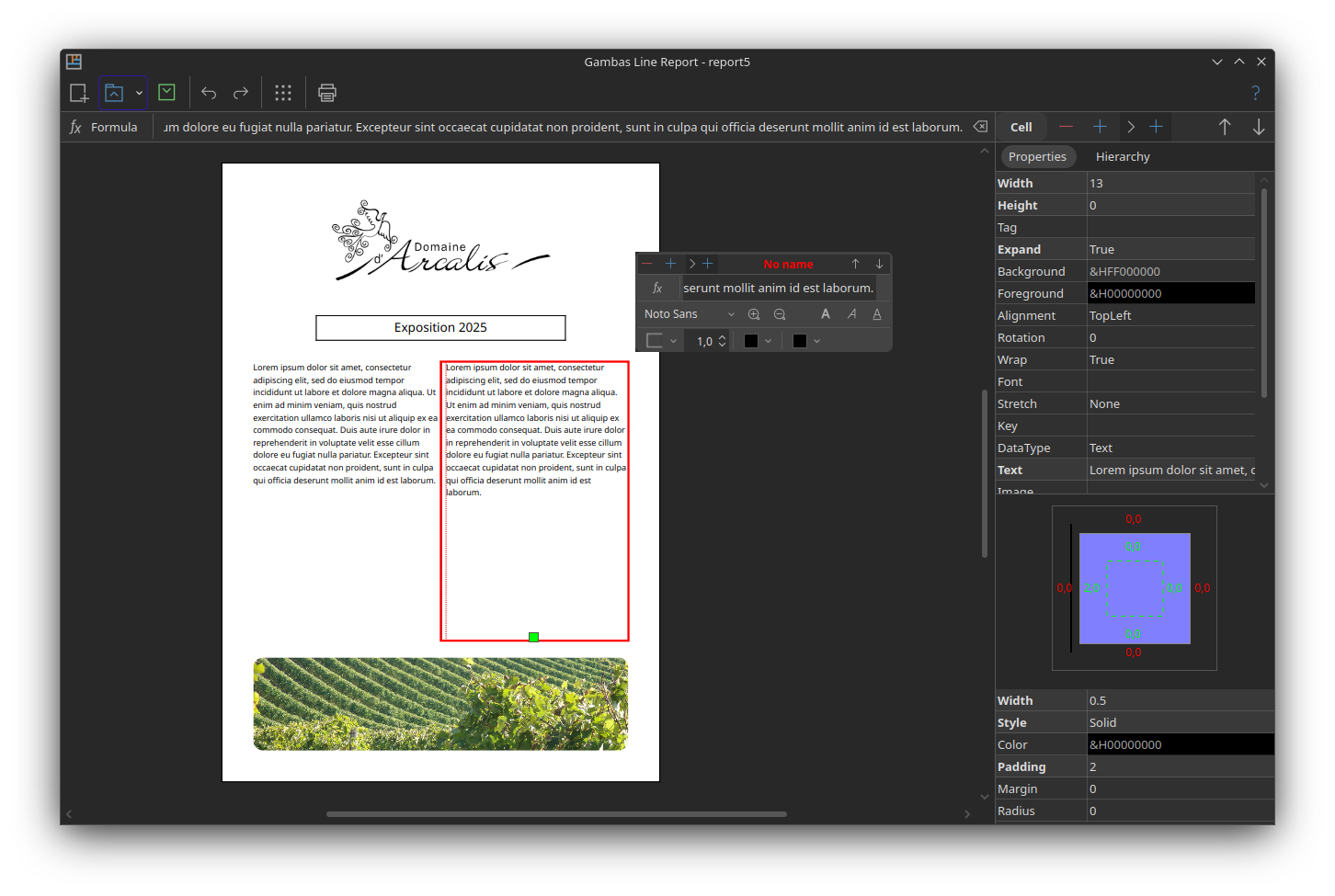Toggle italic text in the floating toolbar
The image size is (1335, 896).
coord(851,314)
